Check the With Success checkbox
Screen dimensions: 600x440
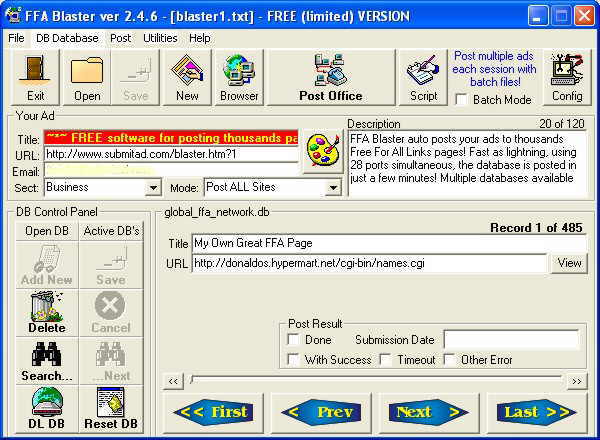tap(293, 359)
